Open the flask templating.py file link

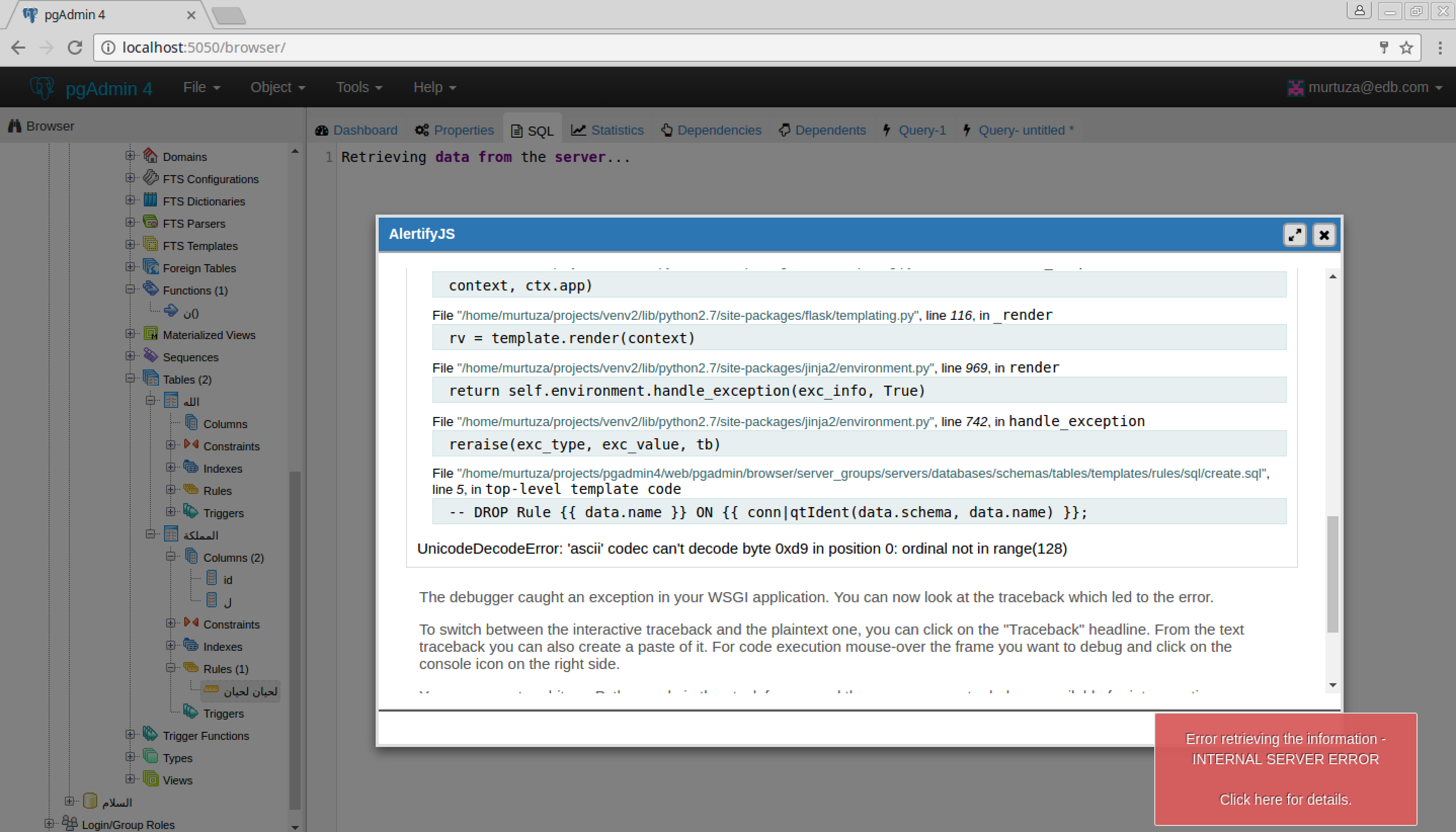point(687,315)
